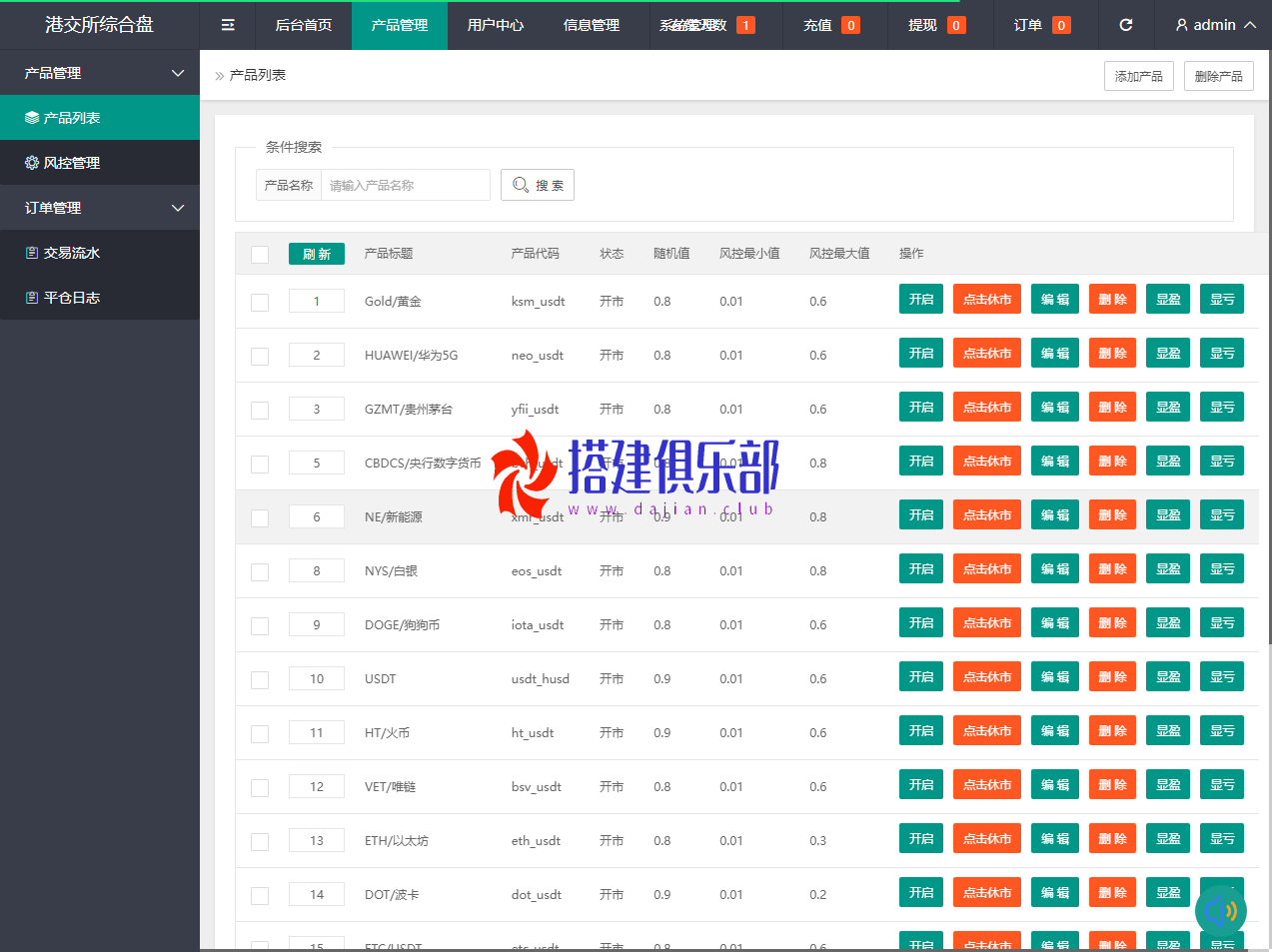1272x952 pixels.
Task: Edit the HT/火币 product with 编辑
Action: [1055, 730]
